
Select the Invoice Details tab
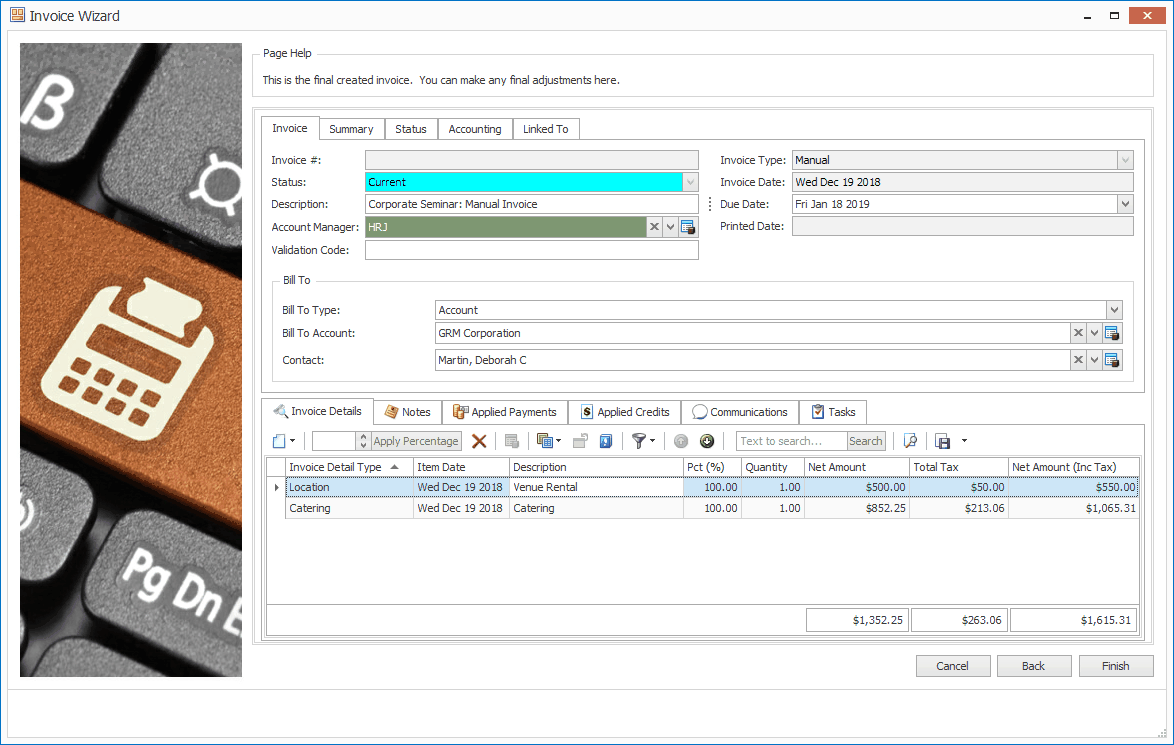coord(317,411)
